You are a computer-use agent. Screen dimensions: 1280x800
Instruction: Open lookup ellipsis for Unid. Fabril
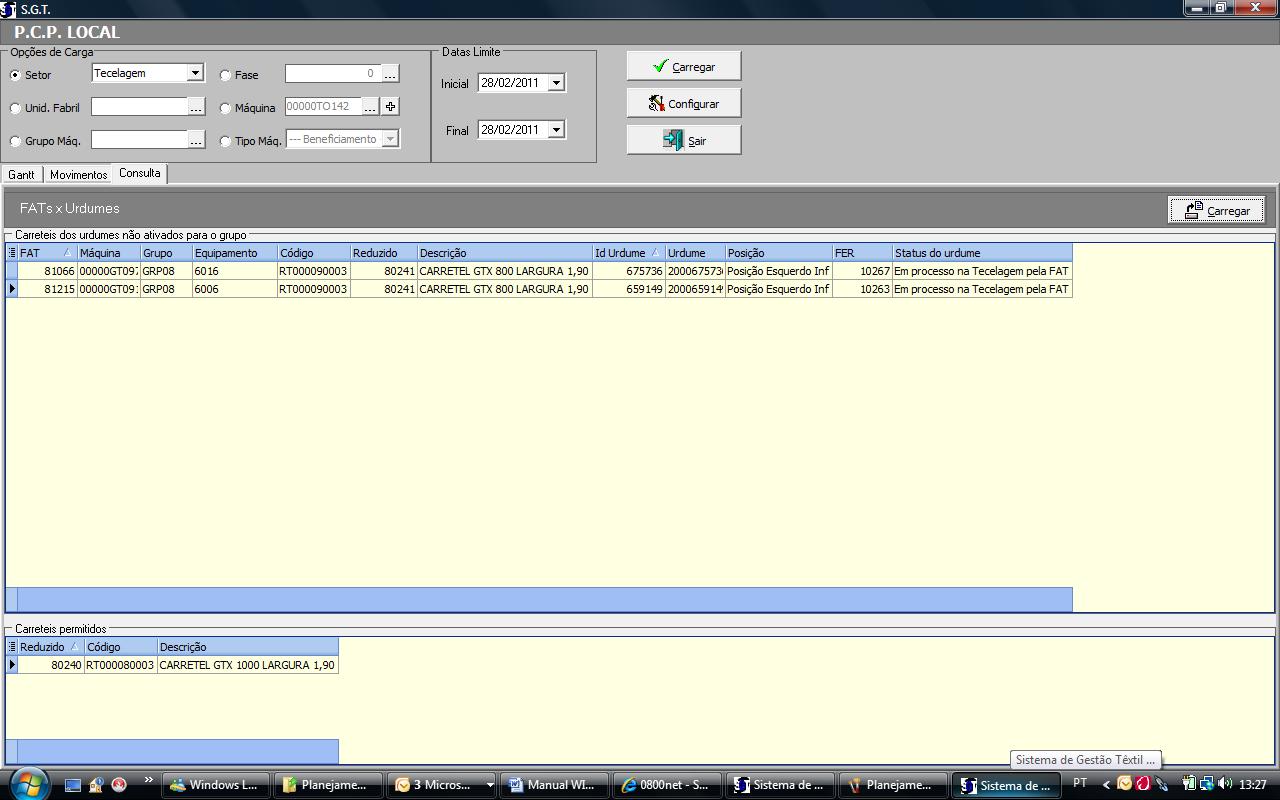[x=196, y=107]
